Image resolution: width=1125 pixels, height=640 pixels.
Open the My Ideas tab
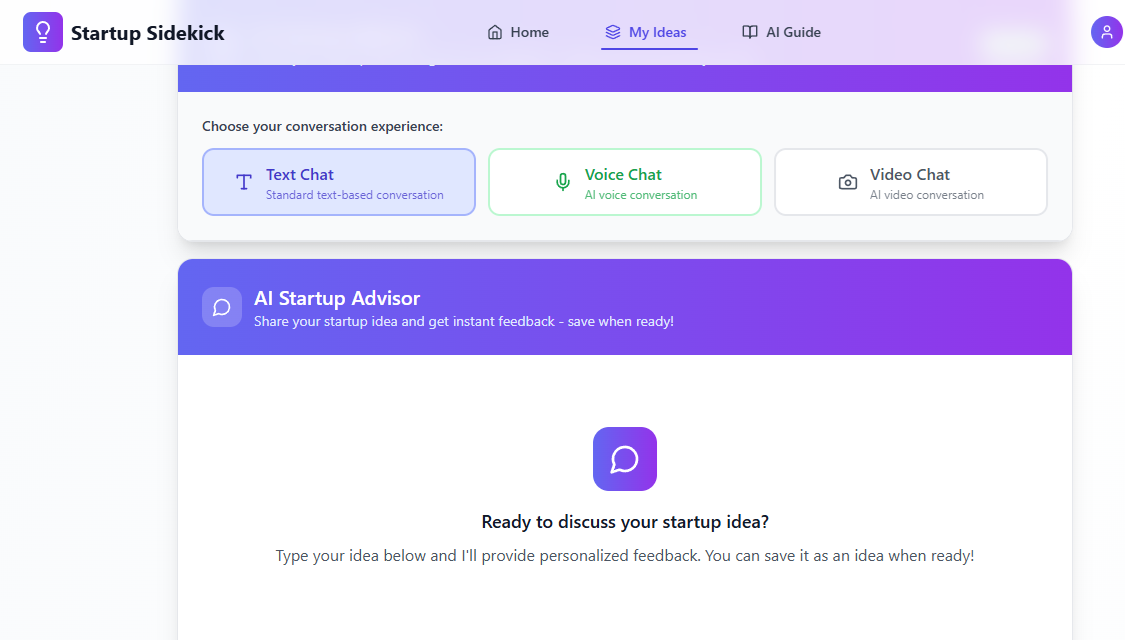coord(649,31)
